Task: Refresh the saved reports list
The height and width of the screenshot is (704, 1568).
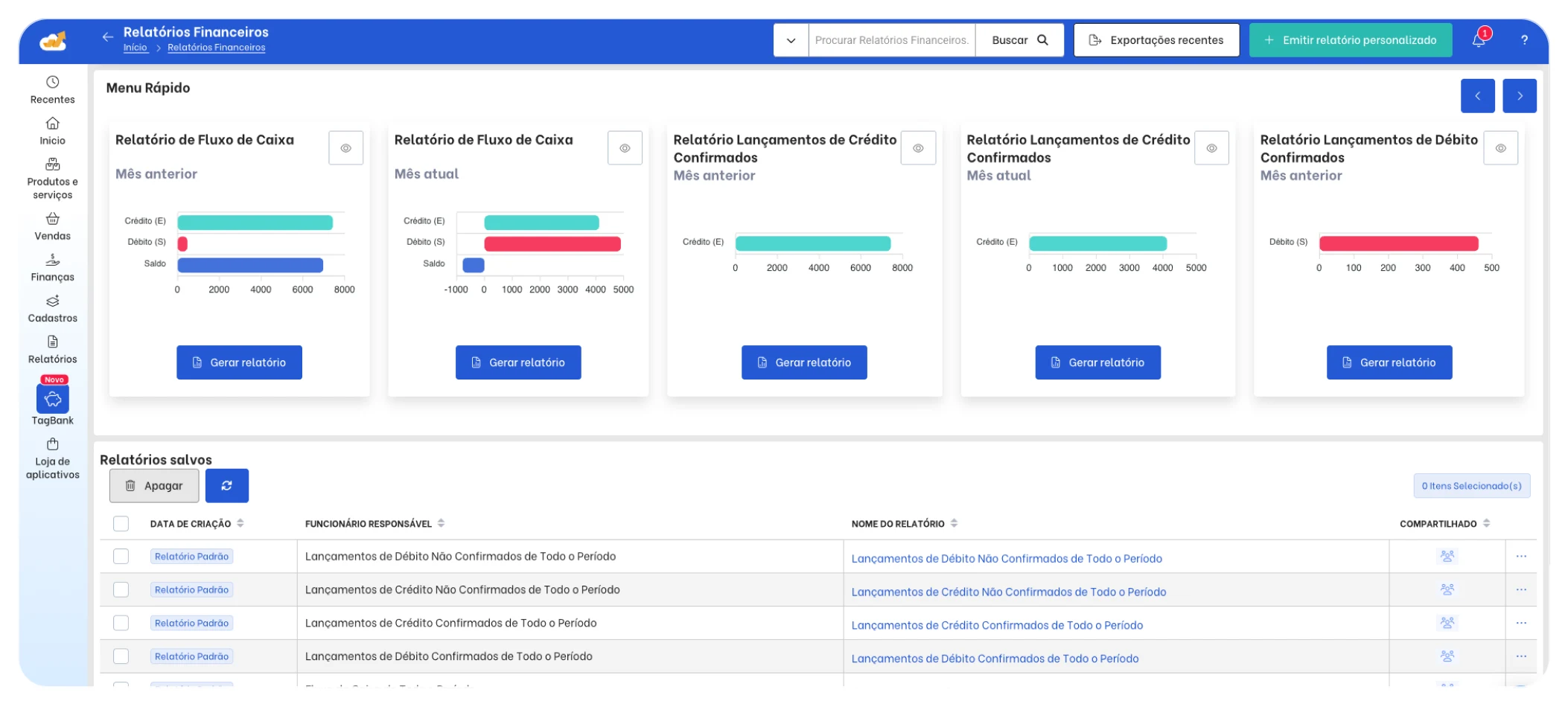Action: 227,486
